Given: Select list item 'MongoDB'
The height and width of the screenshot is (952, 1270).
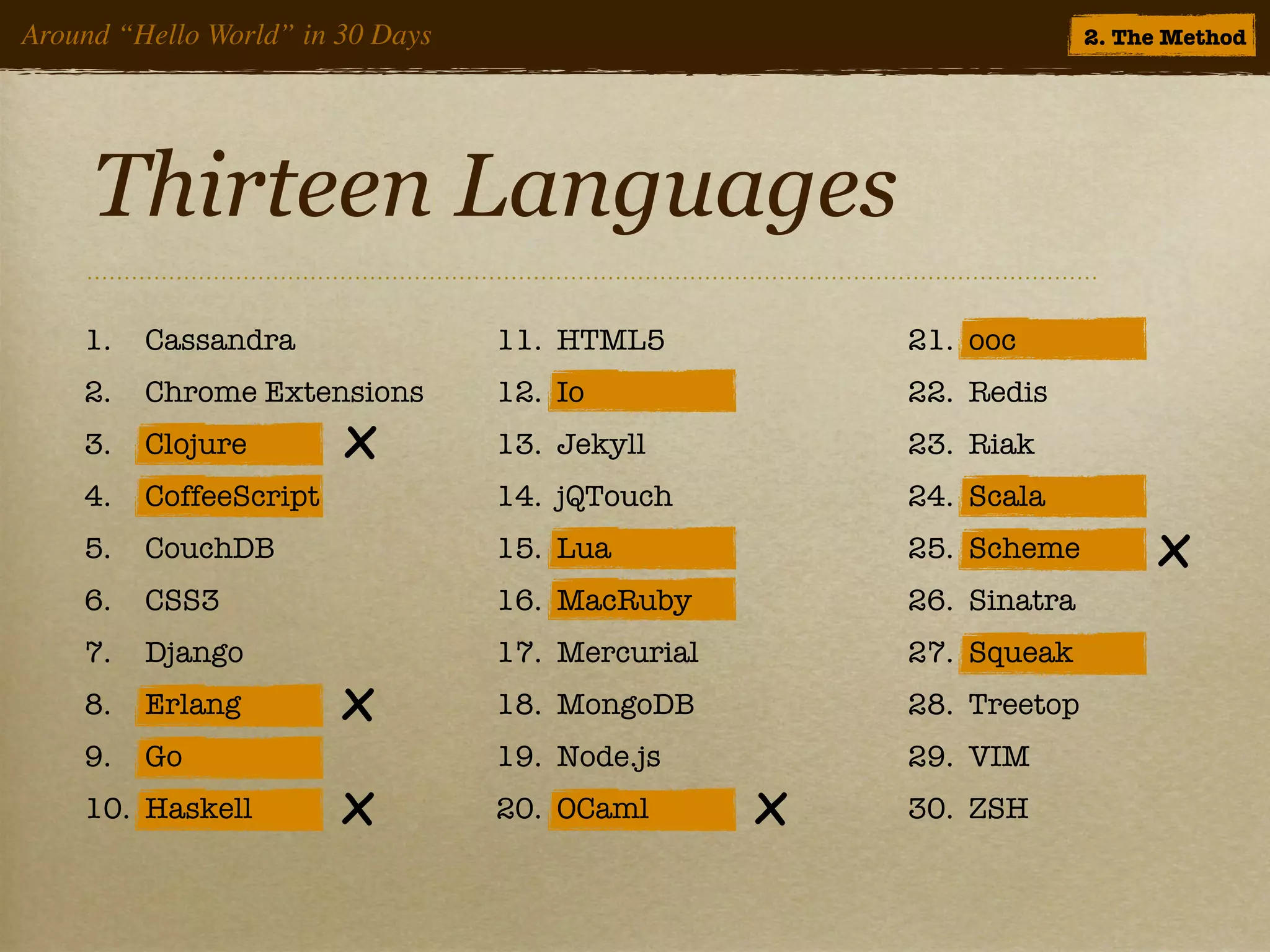Looking at the screenshot, I should pyautogui.click(x=626, y=704).
